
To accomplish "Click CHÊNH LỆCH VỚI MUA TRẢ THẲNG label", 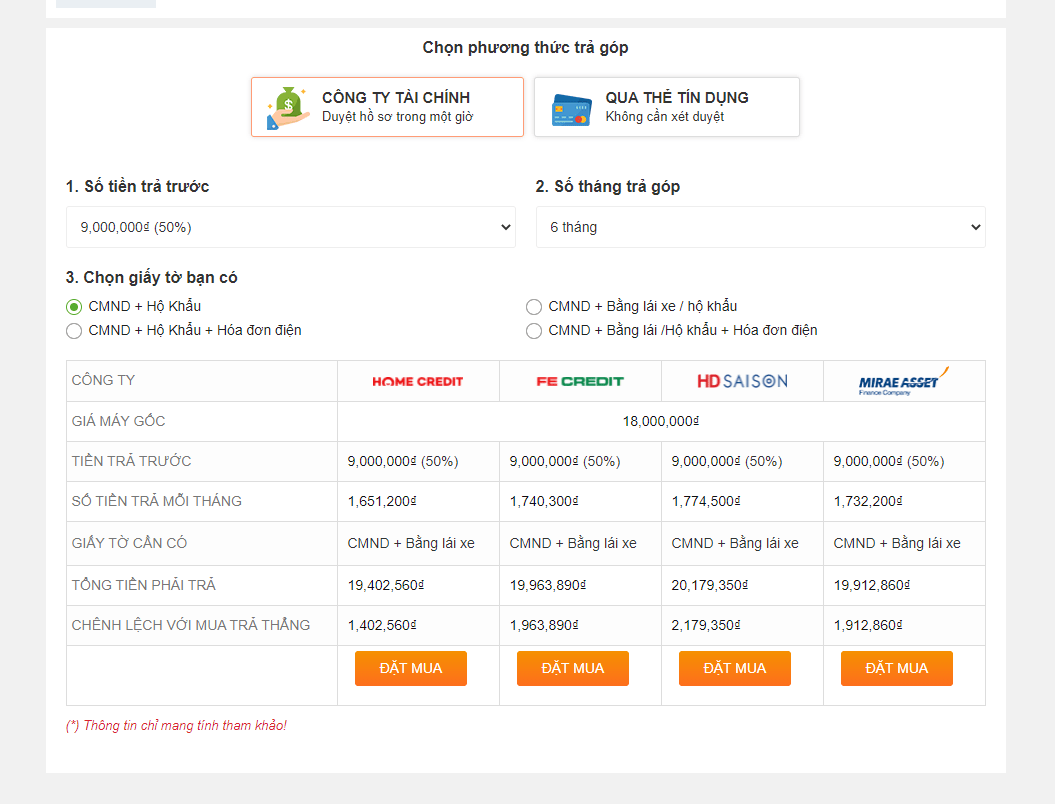I will pos(190,625).
